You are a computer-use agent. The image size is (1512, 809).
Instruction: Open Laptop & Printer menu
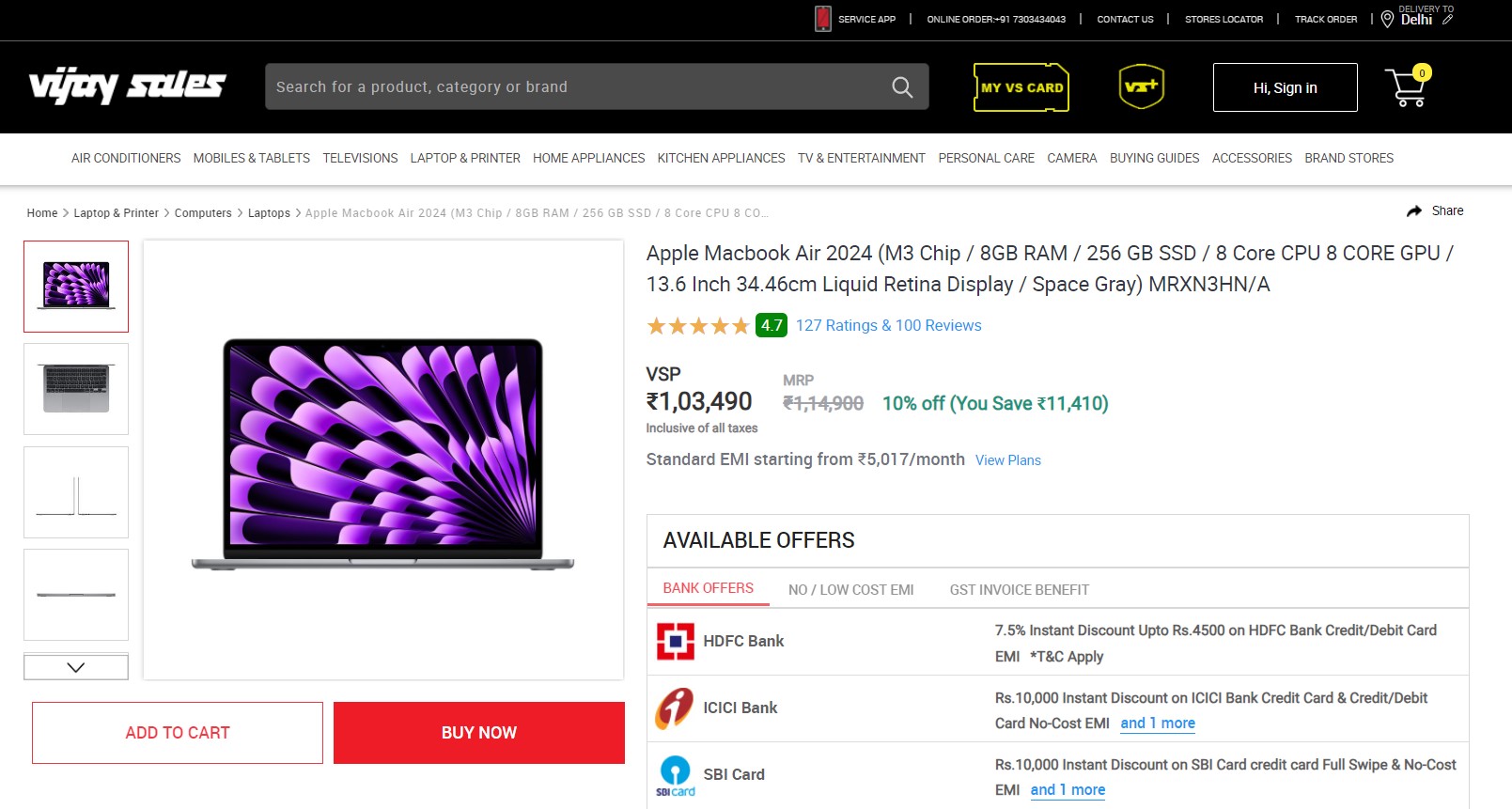[465, 158]
